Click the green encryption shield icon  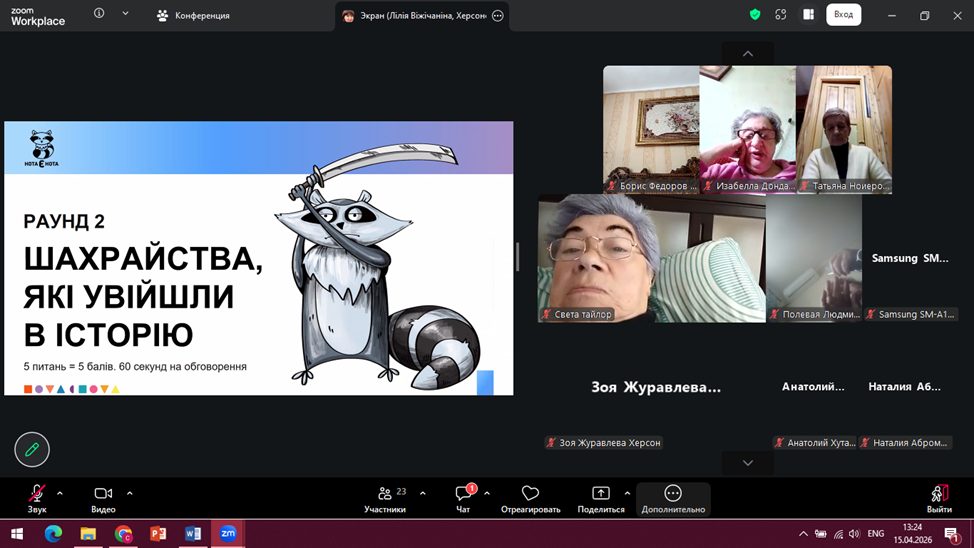755,15
